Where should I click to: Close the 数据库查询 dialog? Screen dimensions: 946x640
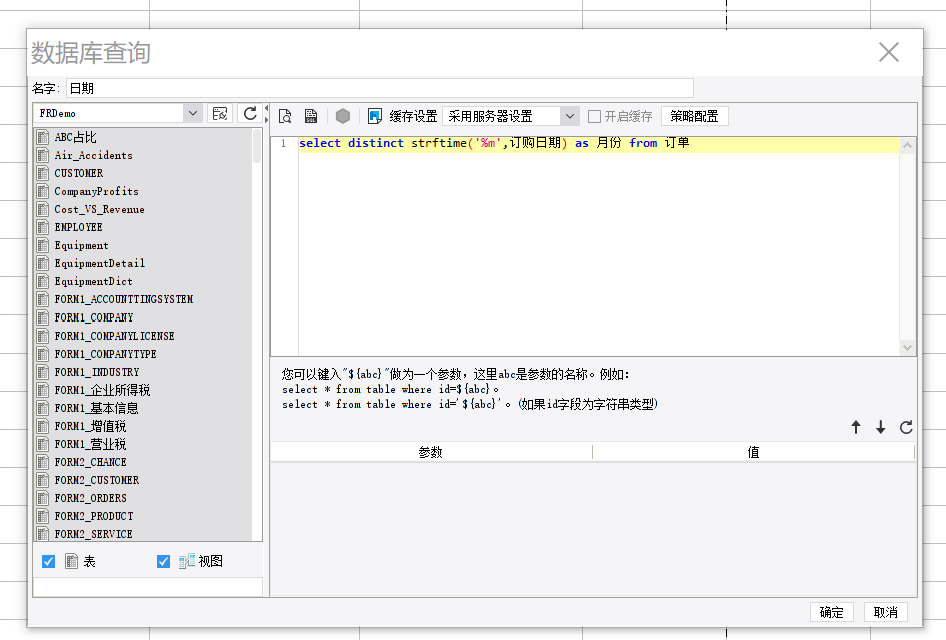point(889,52)
